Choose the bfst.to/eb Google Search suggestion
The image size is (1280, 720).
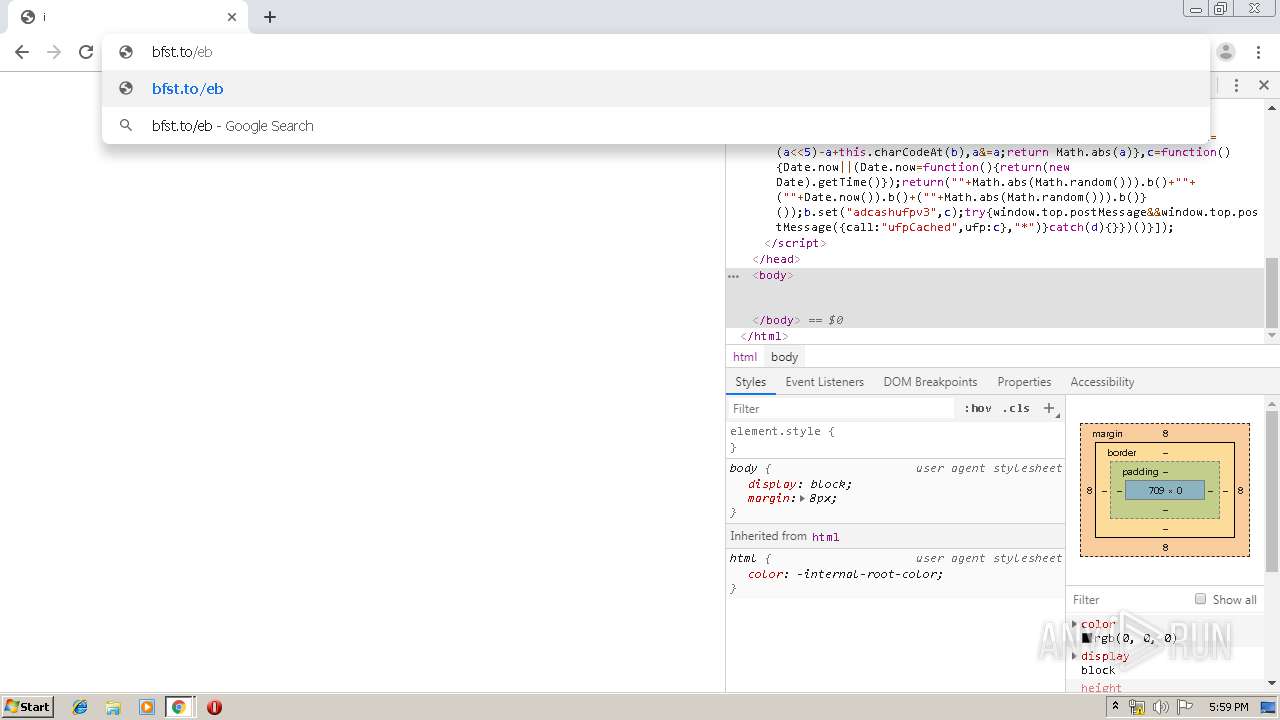655,126
